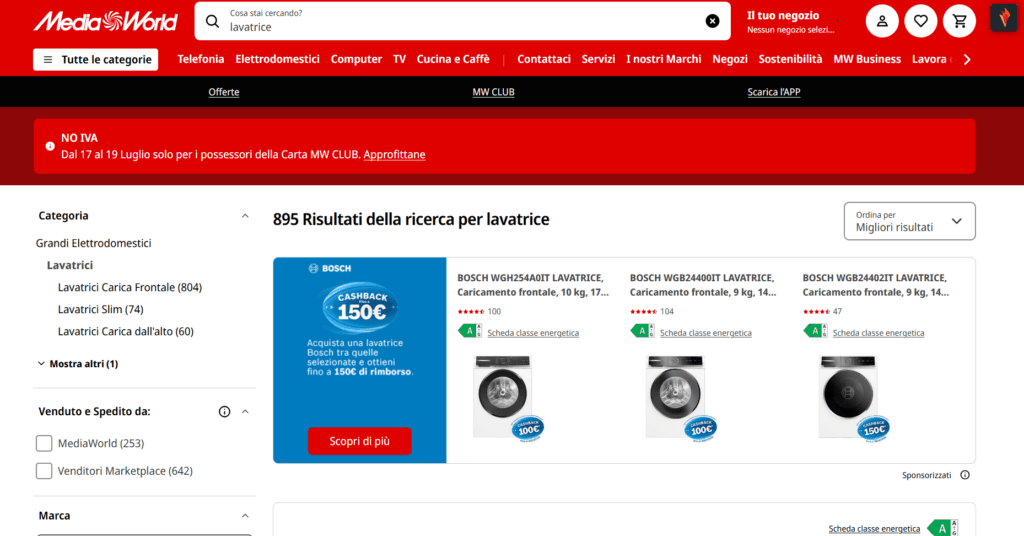Screen dimensions: 1024x536
Task: Open the BOSCH WGB24400IT washing machine image
Action: 680,398
